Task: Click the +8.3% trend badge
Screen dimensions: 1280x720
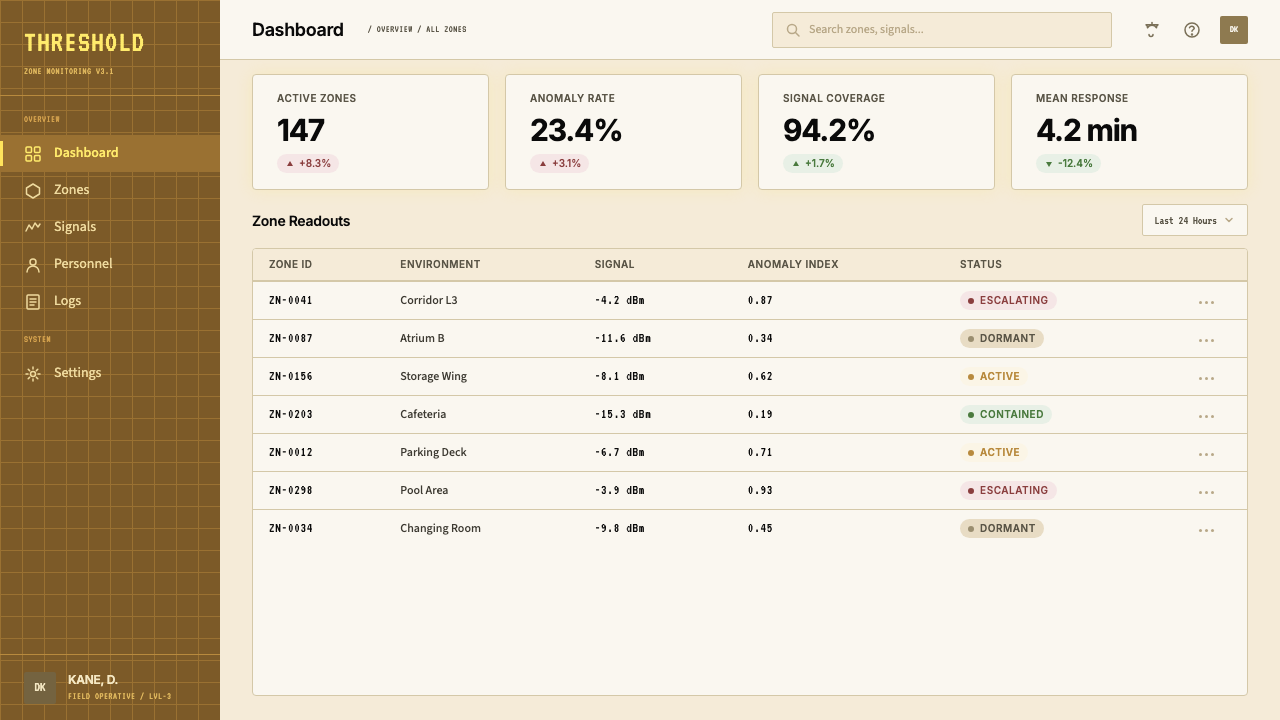Action: pyautogui.click(x=308, y=164)
